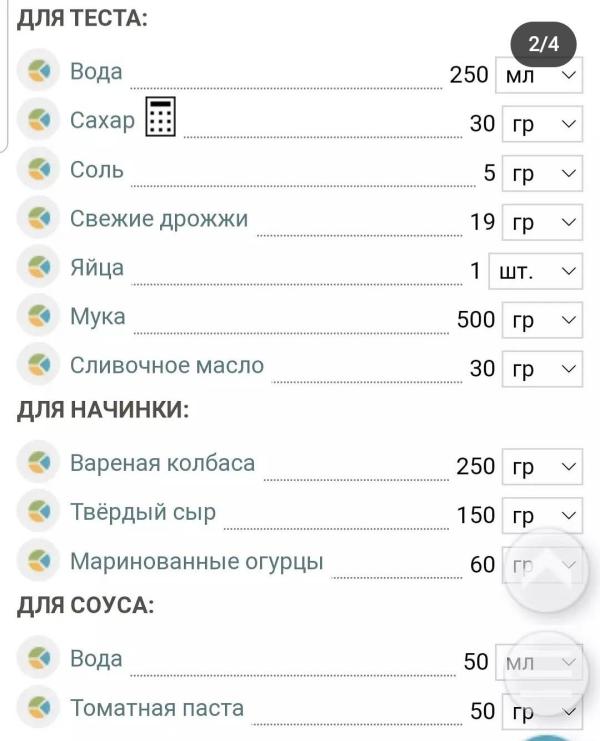The image size is (600, 741).
Task: Tap the 2/4 image counter badge
Action: coord(543,44)
